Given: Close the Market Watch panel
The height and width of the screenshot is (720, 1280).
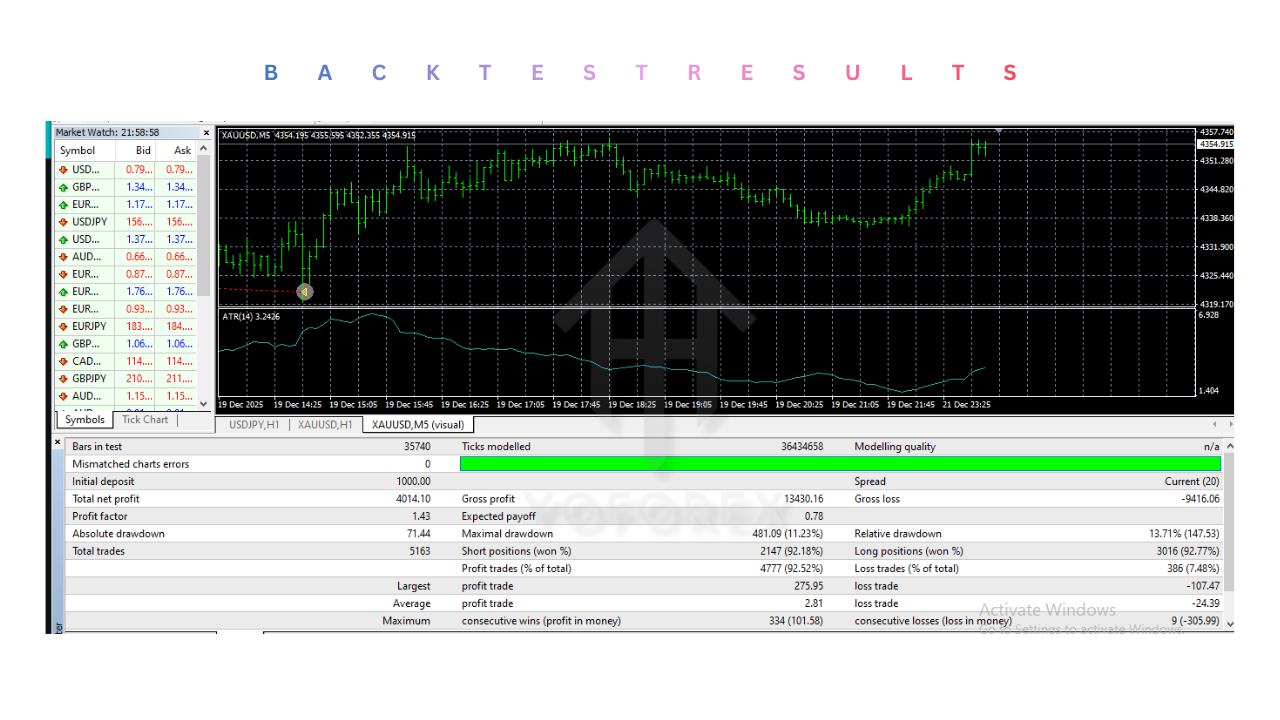Looking at the screenshot, I should [x=207, y=133].
